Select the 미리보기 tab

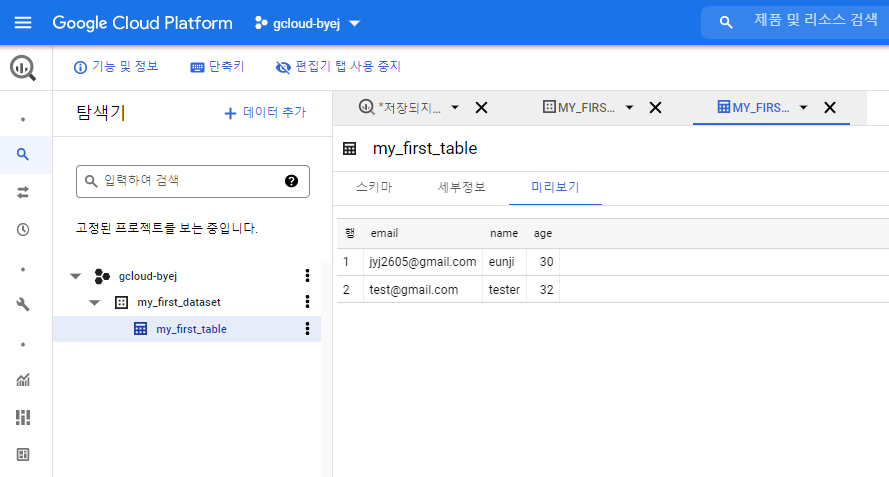(x=555, y=187)
